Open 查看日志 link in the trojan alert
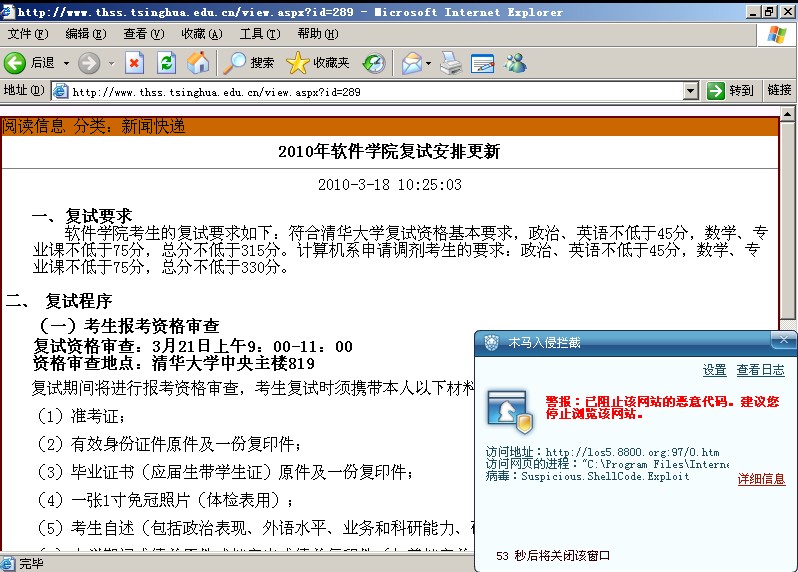The height and width of the screenshot is (572, 798). 760,370
